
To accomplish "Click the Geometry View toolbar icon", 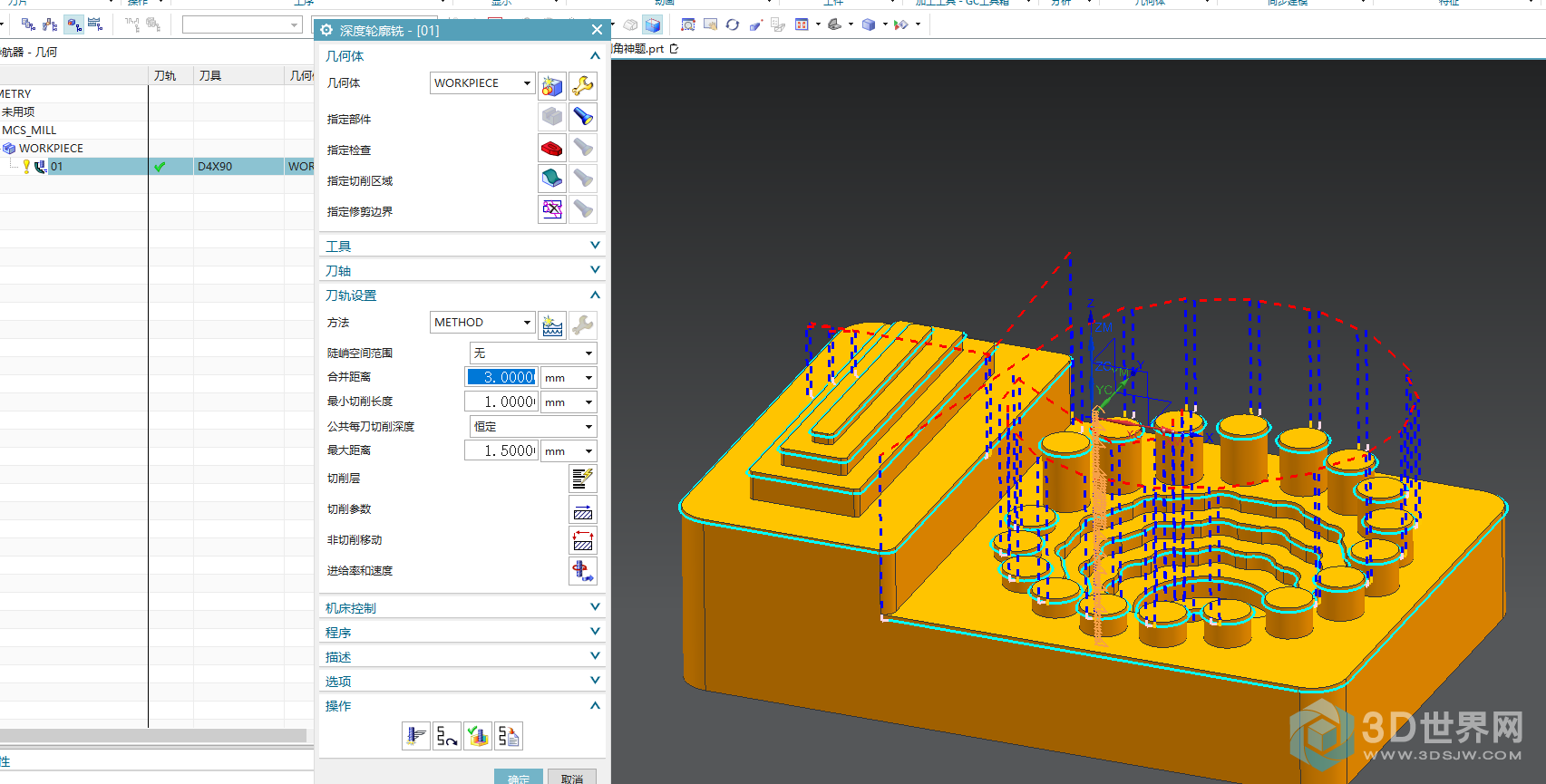I will (x=74, y=24).
